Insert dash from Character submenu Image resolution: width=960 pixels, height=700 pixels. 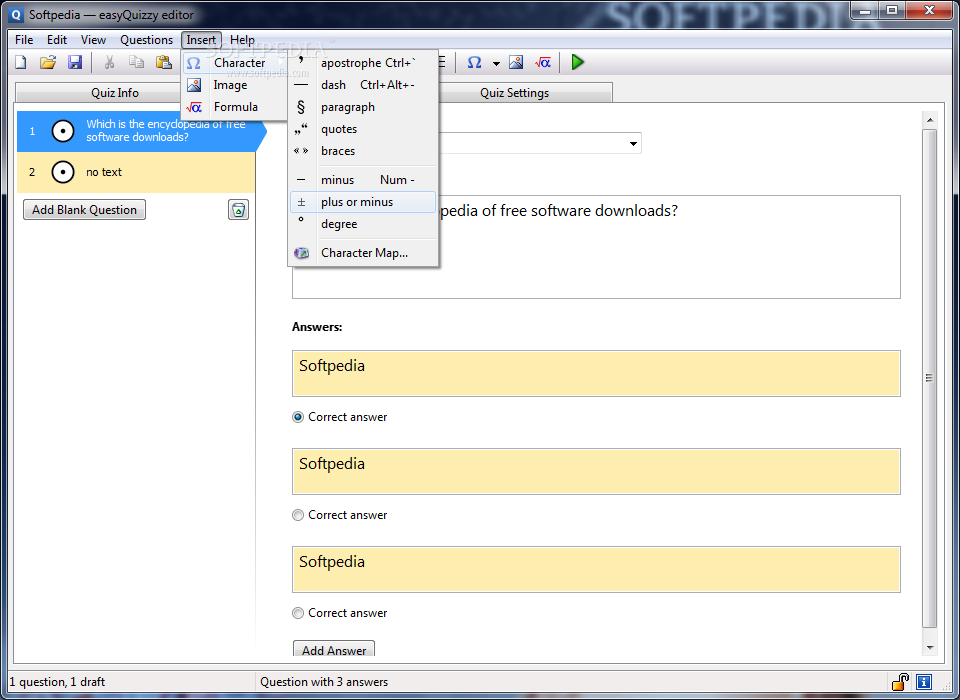tap(364, 85)
